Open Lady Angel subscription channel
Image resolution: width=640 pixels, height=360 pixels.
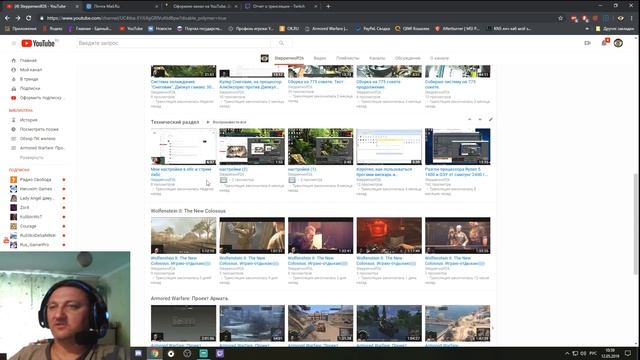click(36, 198)
